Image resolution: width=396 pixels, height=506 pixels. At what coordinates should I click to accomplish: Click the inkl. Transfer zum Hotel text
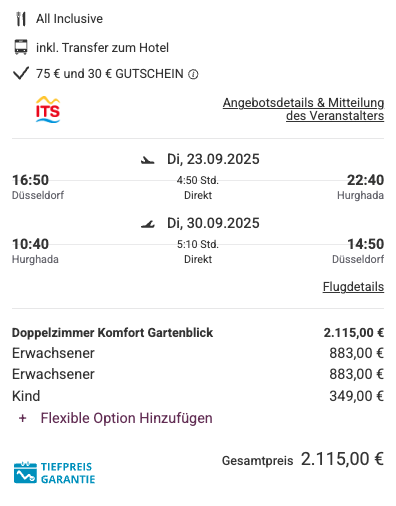(x=102, y=48)
